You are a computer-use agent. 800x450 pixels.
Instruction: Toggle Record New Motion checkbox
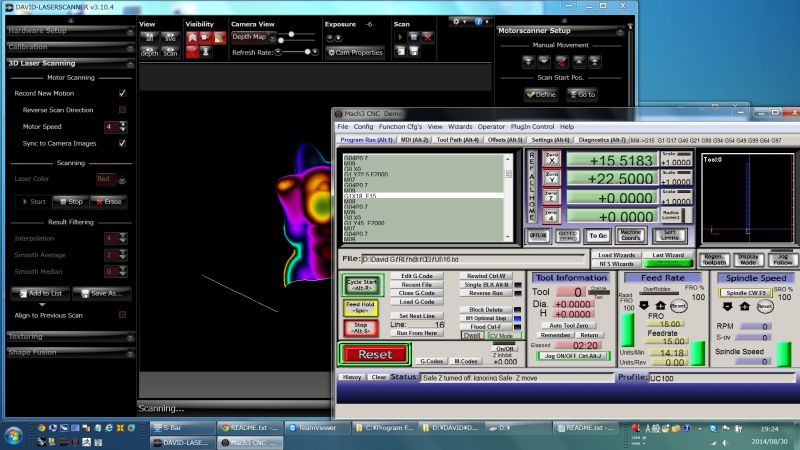coord(122,93)
